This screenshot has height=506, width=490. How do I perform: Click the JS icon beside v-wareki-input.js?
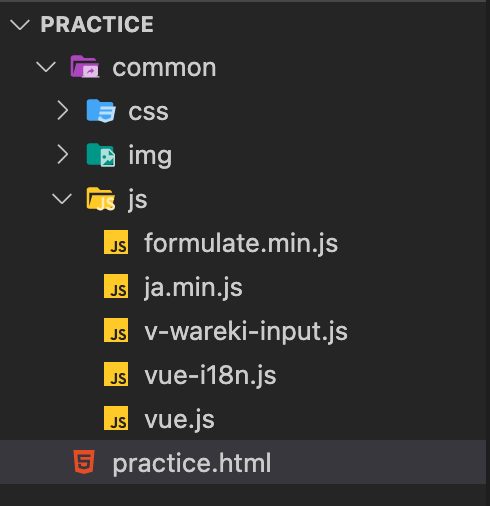pyautogui.click(x=116, y=330)
